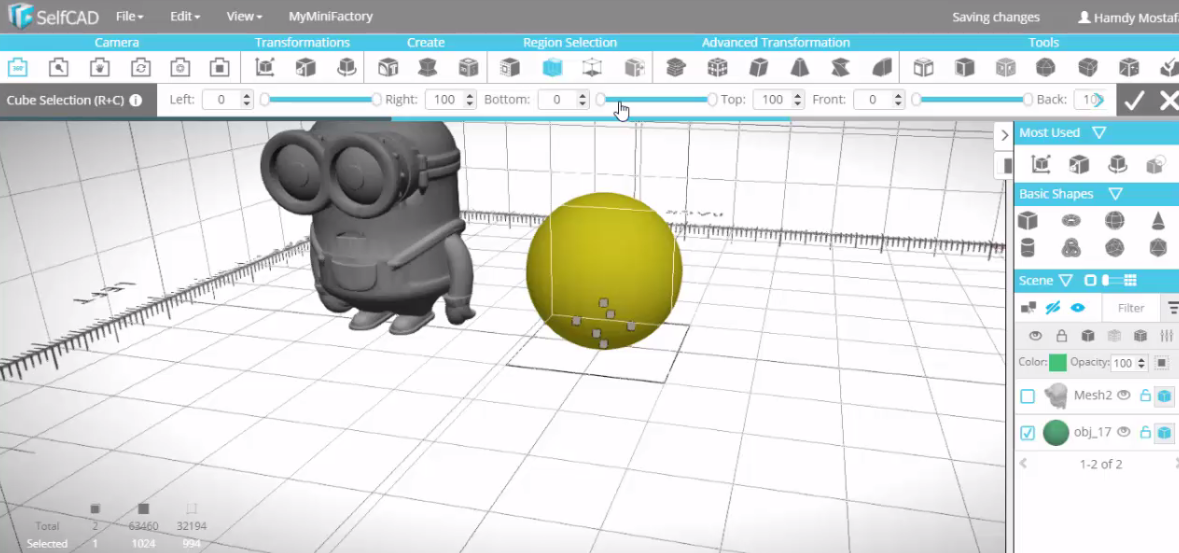Open the Scene filter options menu

(1171, 308)
